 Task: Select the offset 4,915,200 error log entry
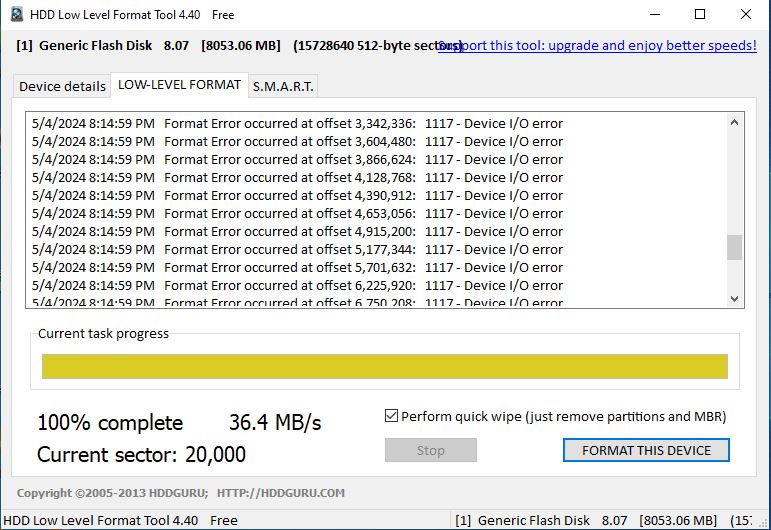(x=297, y=232)
